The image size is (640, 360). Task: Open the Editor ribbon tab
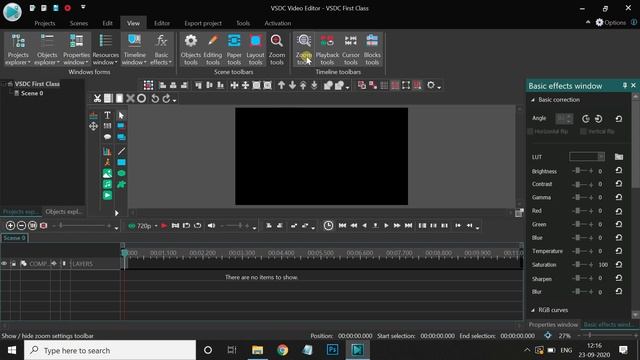pos(162,23)
